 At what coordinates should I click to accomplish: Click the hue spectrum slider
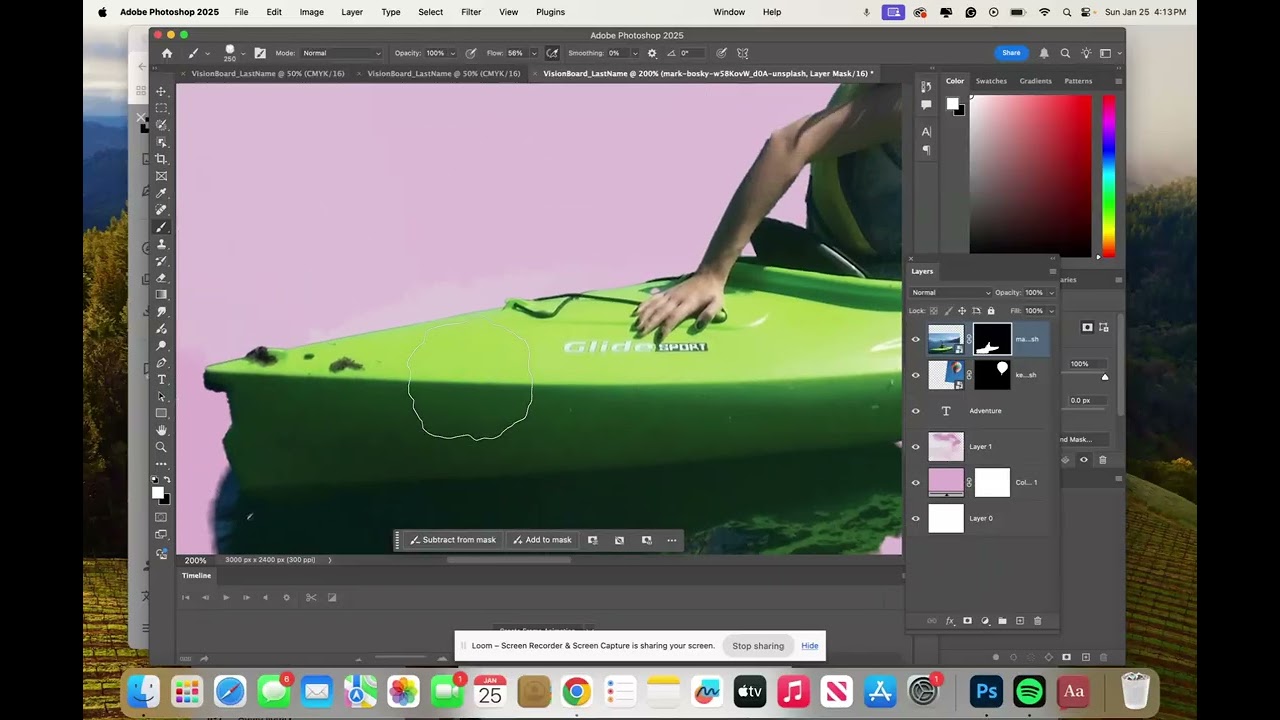click(1108, 176)
